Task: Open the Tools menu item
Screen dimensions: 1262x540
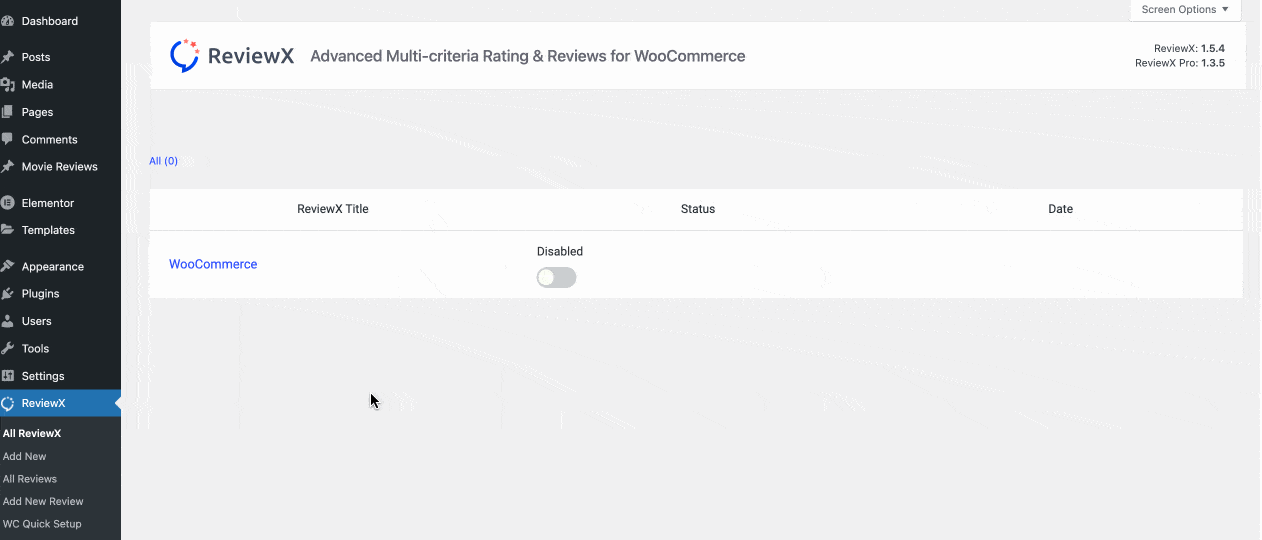Action: [x=35, y=349]
